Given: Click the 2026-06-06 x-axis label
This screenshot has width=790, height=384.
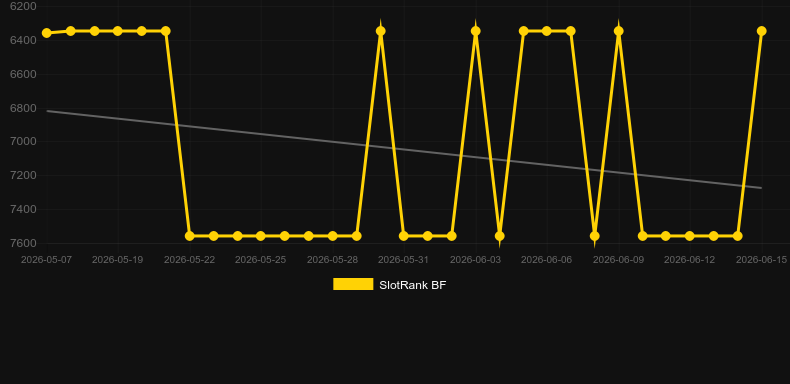Looking at the screenshot, I should pos(547,260).
